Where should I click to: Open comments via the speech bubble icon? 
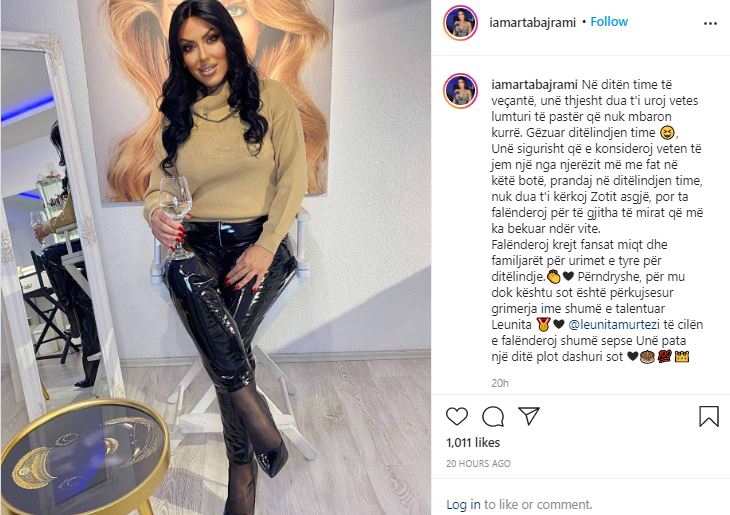pos(493,416)
